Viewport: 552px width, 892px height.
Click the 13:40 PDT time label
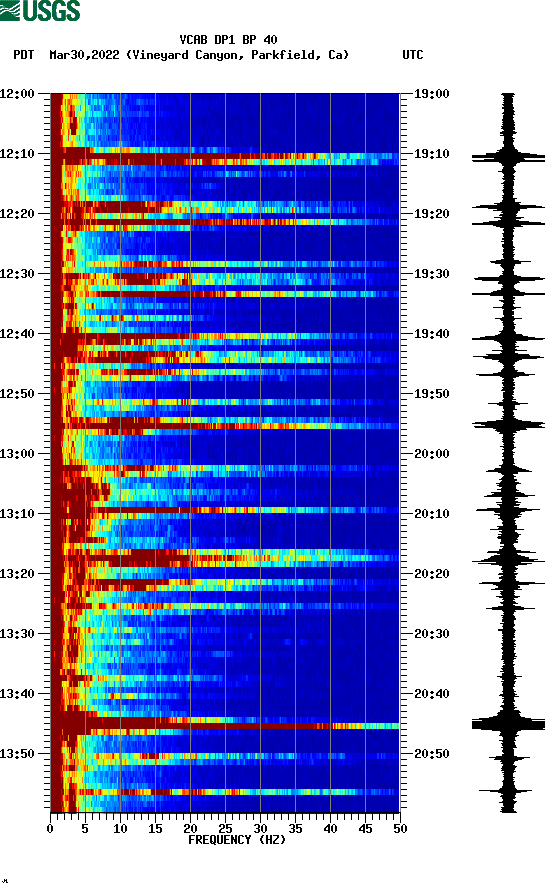[17, 693]
